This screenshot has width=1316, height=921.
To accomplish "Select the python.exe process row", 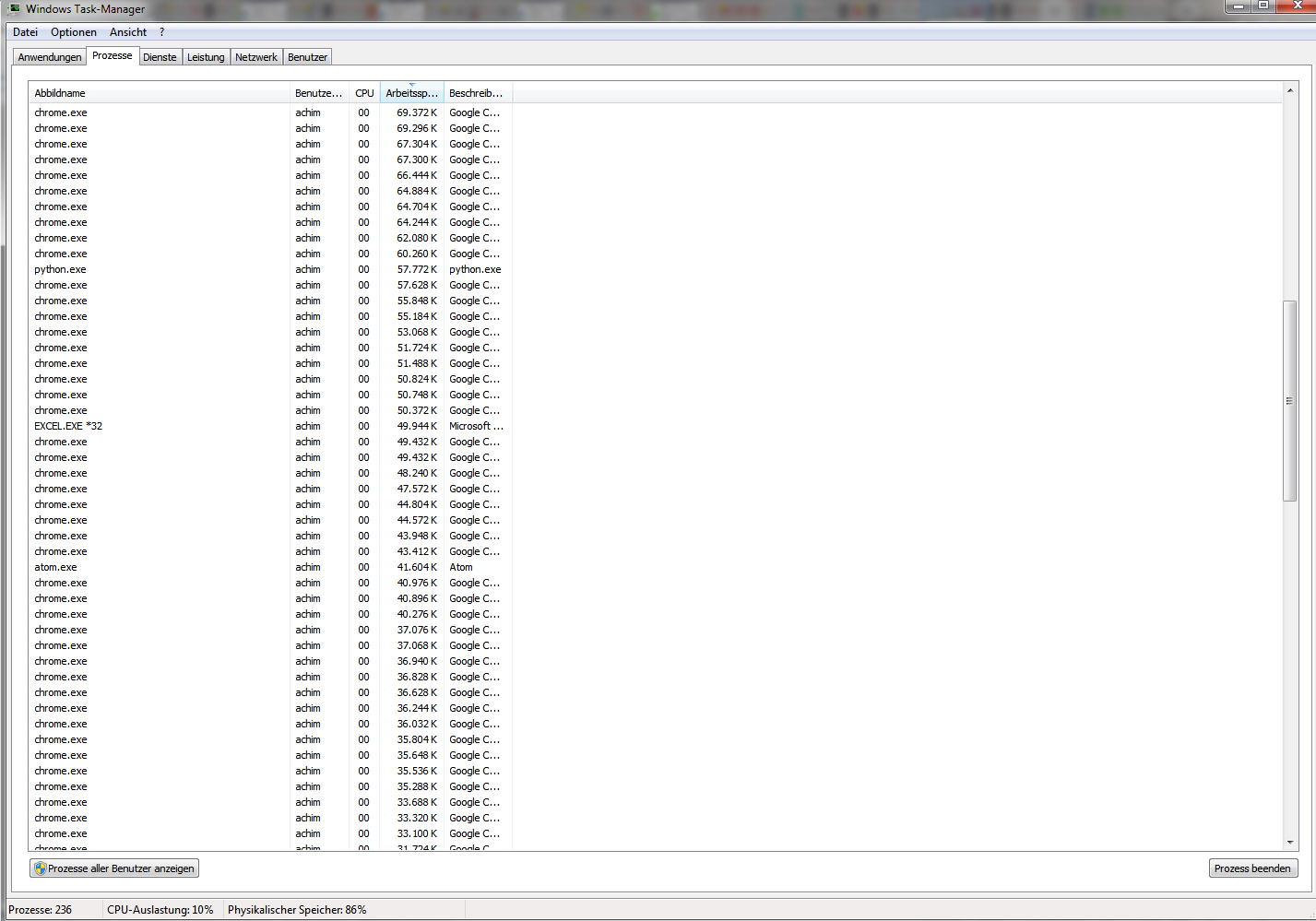I will (270, 269).
